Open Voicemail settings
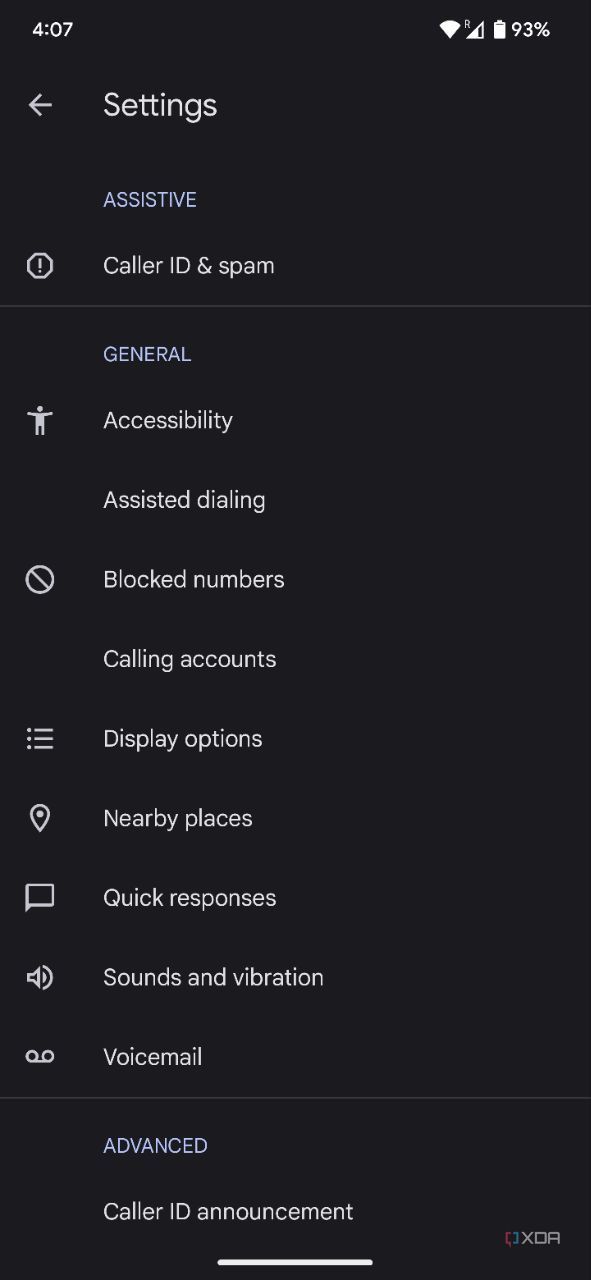 coord(152,1056)
